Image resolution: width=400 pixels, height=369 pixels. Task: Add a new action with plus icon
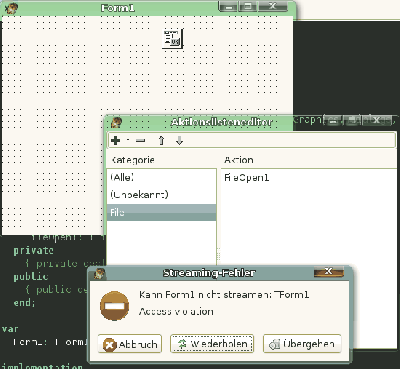click(x=115, y=140)
